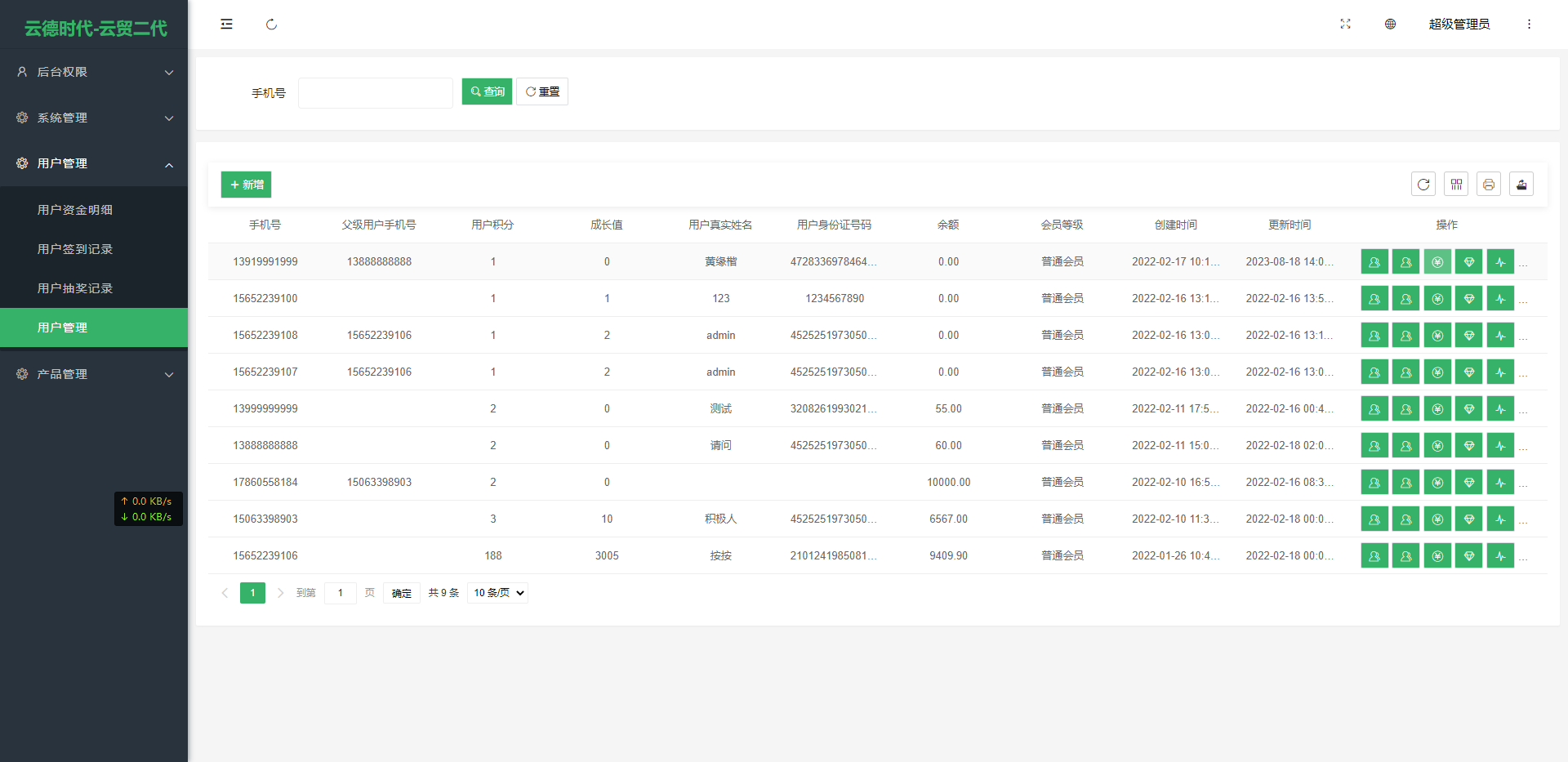1568x762 pixels.
Task: Click yen balance icon for 17860558184
Action: pos(1437,483)
